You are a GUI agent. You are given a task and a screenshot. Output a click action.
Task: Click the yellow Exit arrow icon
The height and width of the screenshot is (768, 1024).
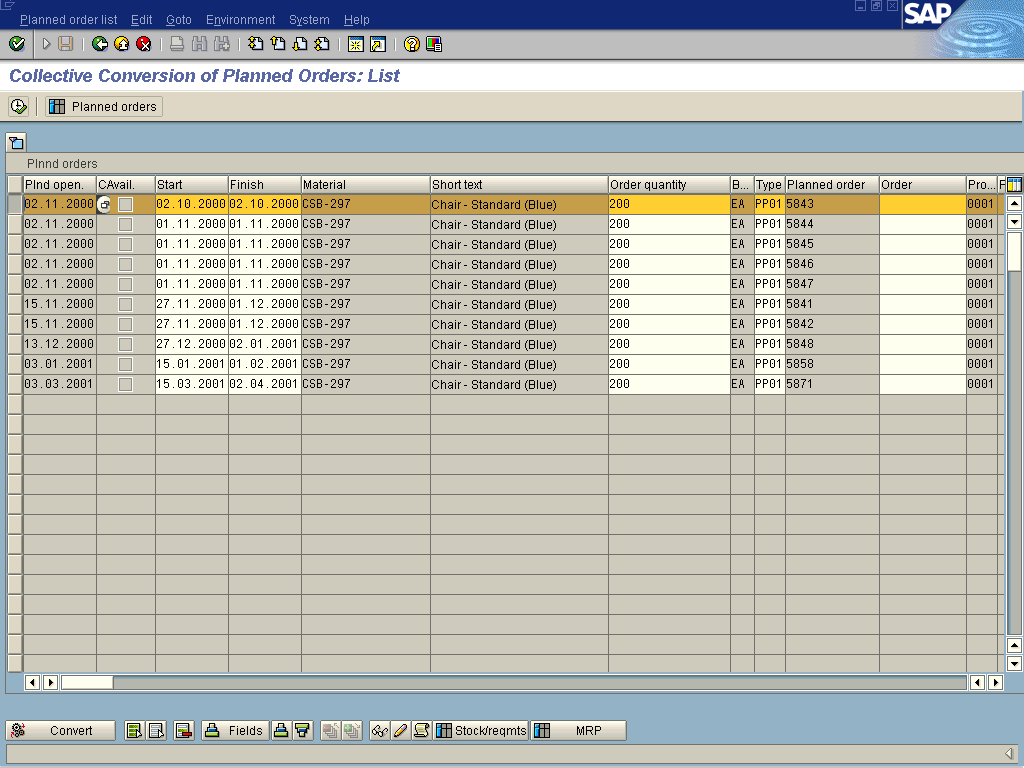(x=121, y=44)
